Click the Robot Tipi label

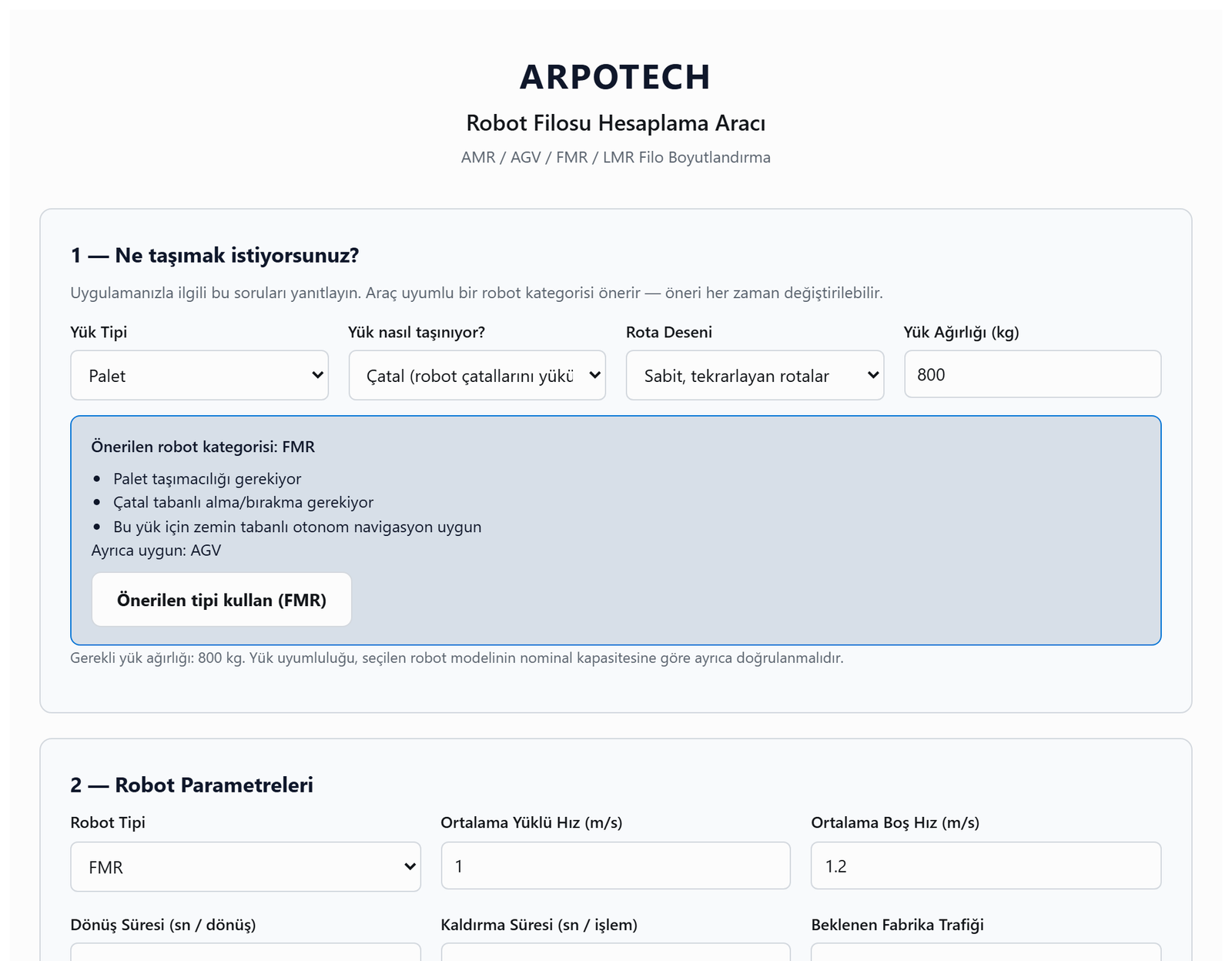coord(108,822)
